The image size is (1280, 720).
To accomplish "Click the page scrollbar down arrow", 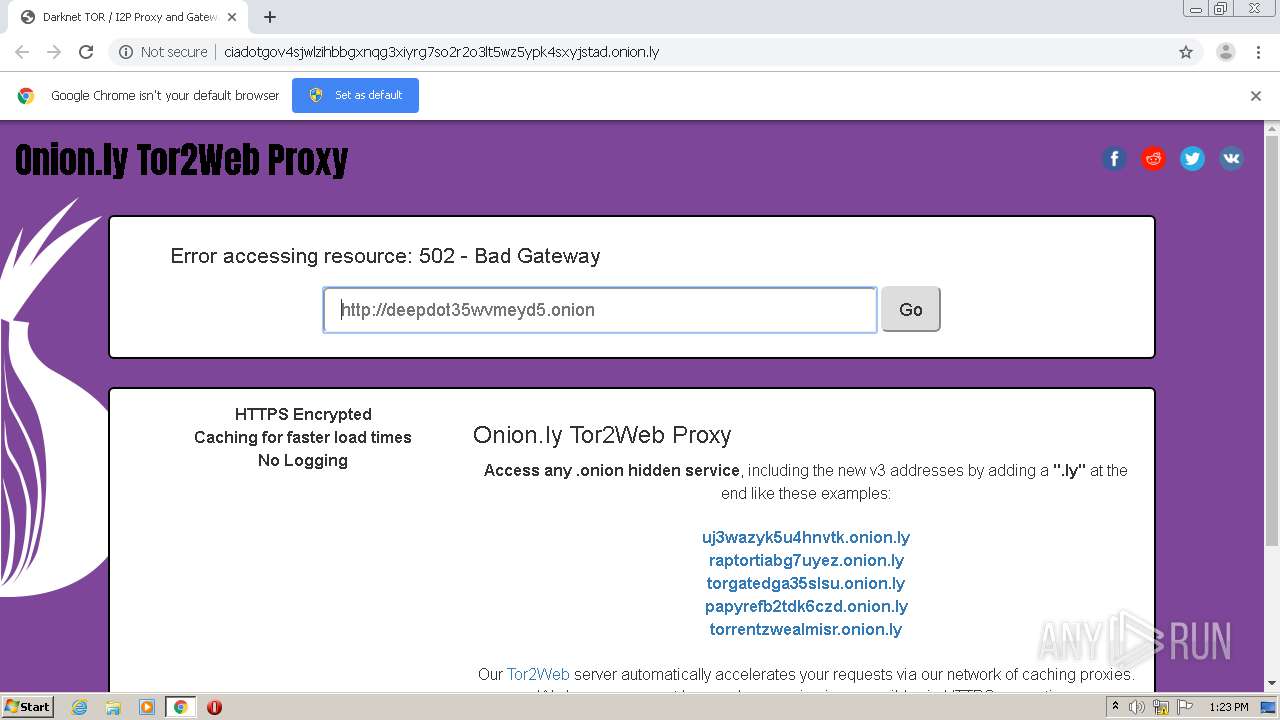I will 1272,683.
